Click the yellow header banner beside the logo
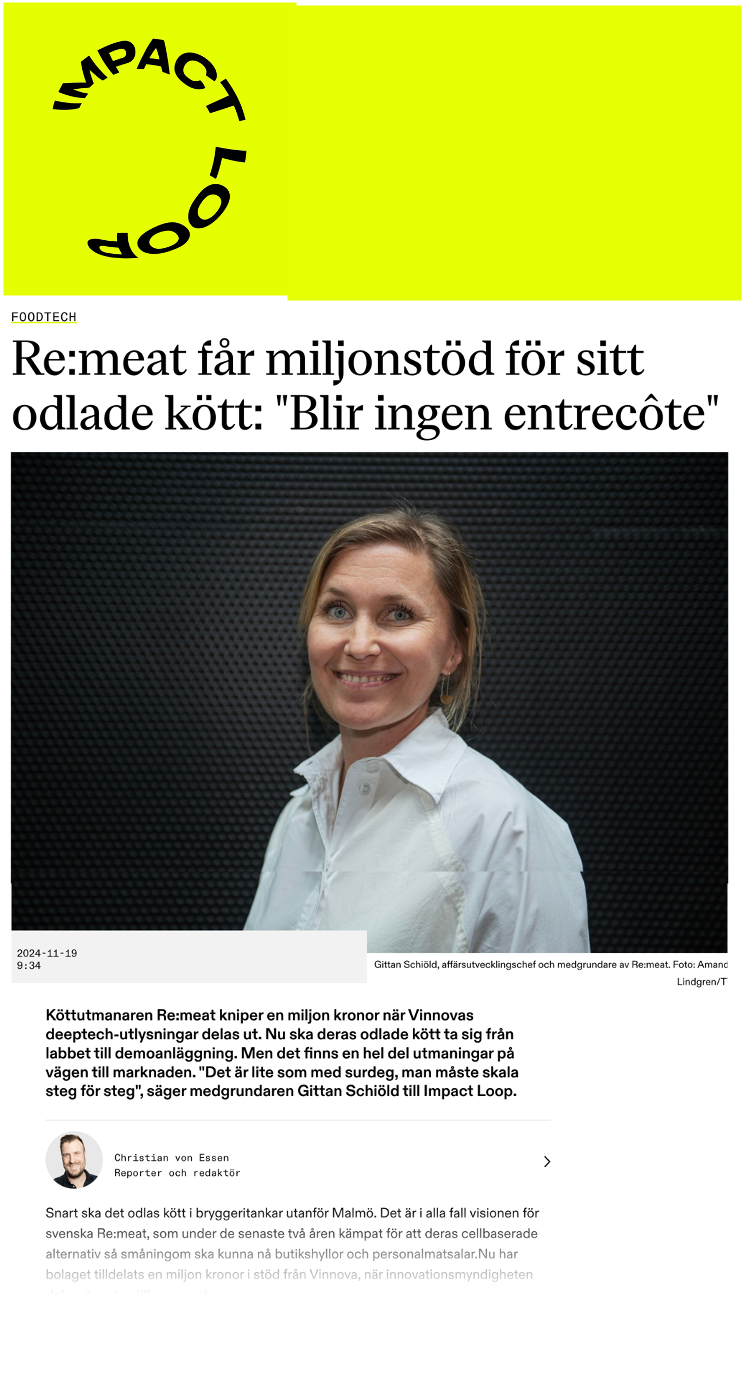 tap(514, 152)
